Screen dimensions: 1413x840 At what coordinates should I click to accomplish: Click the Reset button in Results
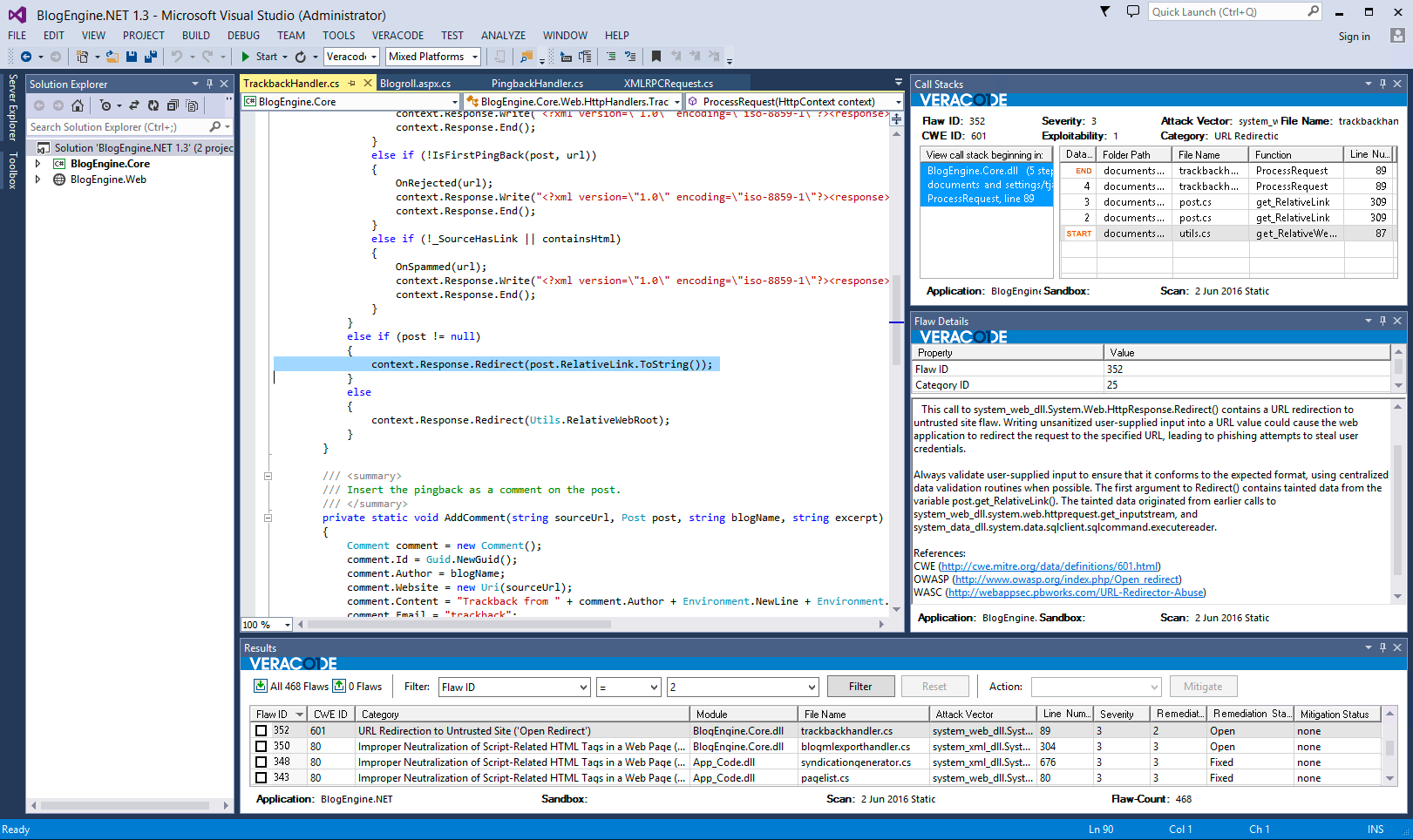tap(934, 687)
